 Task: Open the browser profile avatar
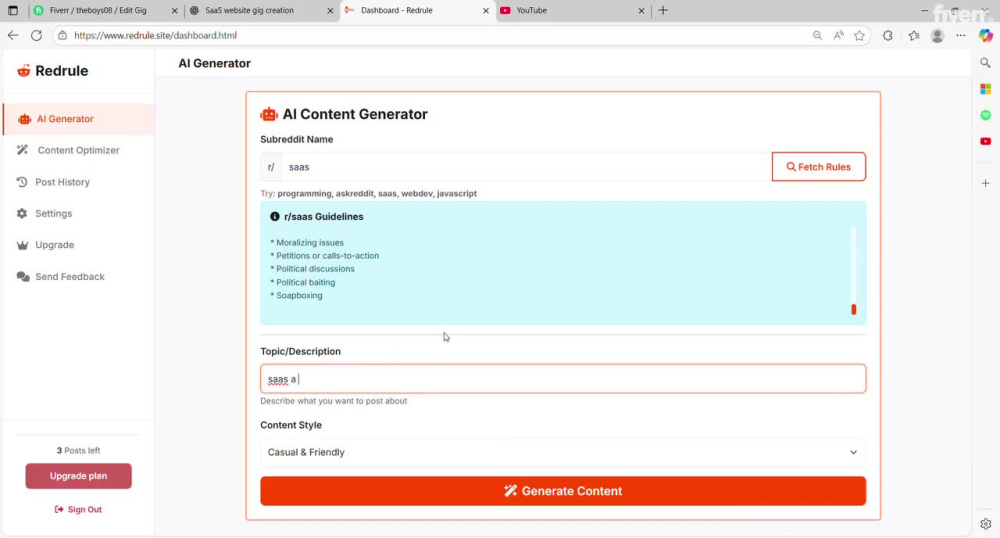coord(938,36)
